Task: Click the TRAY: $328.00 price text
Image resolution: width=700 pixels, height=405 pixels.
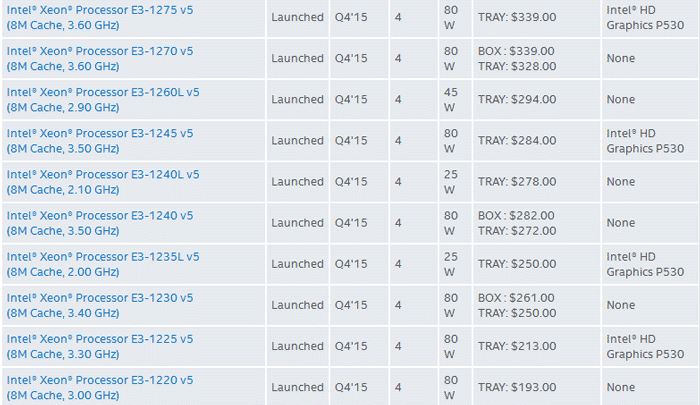Action: 517,66
